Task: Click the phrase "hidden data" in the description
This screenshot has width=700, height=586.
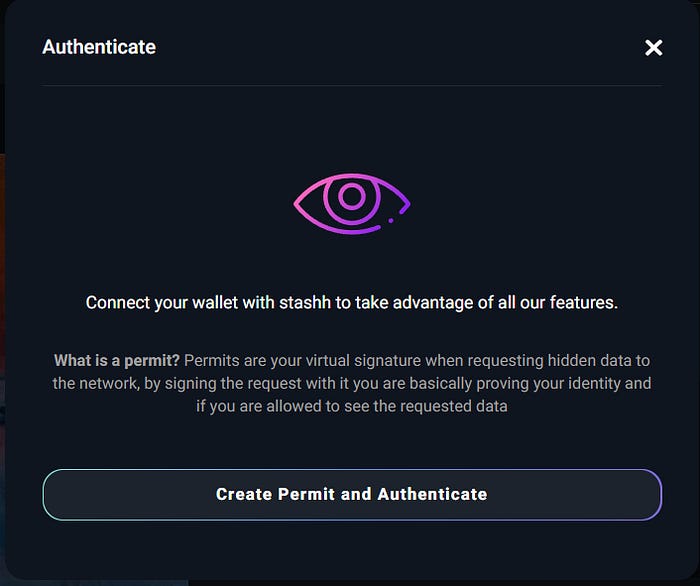Action: pos(589,360)
